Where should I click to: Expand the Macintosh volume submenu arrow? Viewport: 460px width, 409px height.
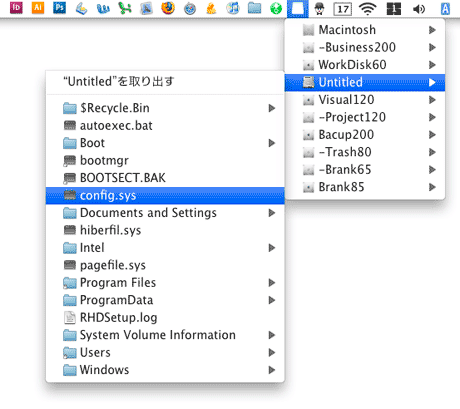(432, 30)
